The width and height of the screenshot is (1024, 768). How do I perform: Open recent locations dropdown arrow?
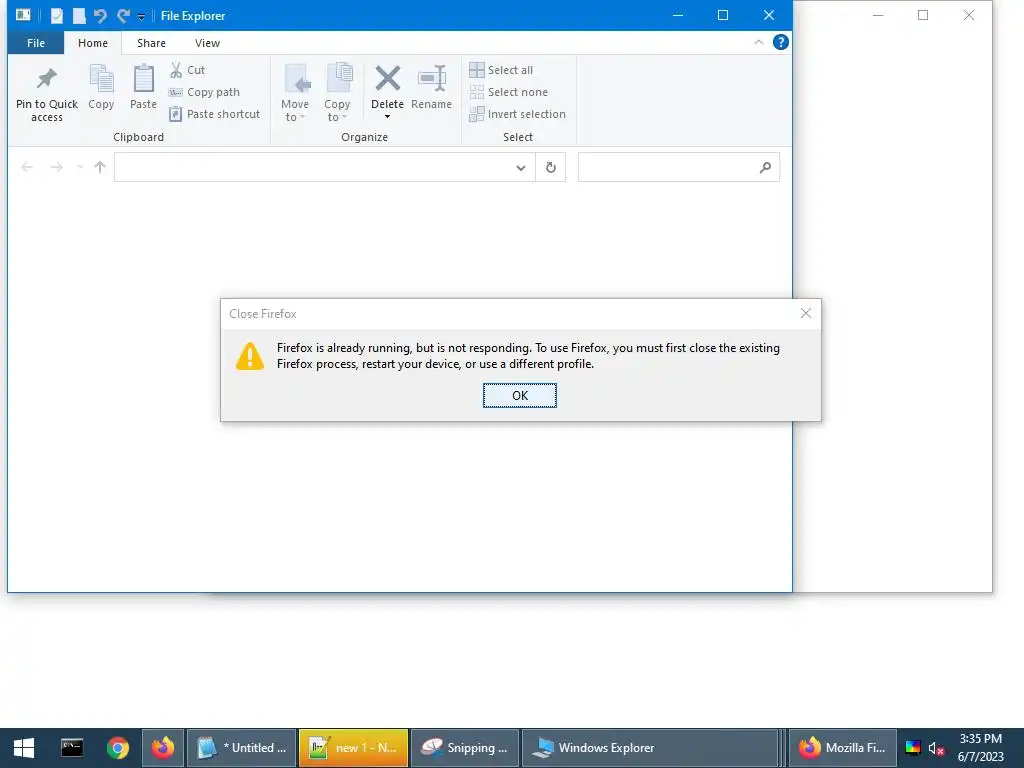coord(80,167)
